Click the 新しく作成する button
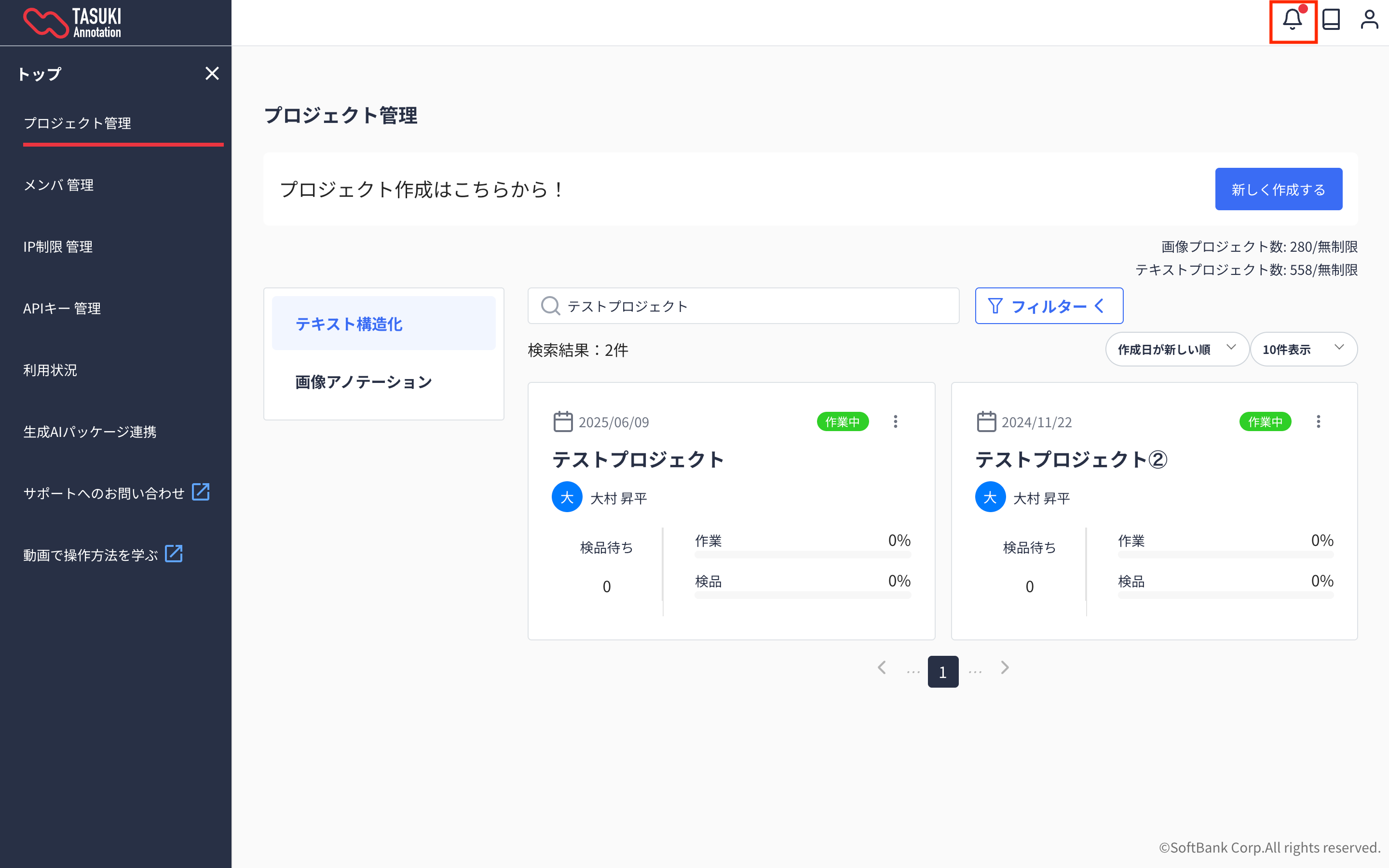 1278,189
